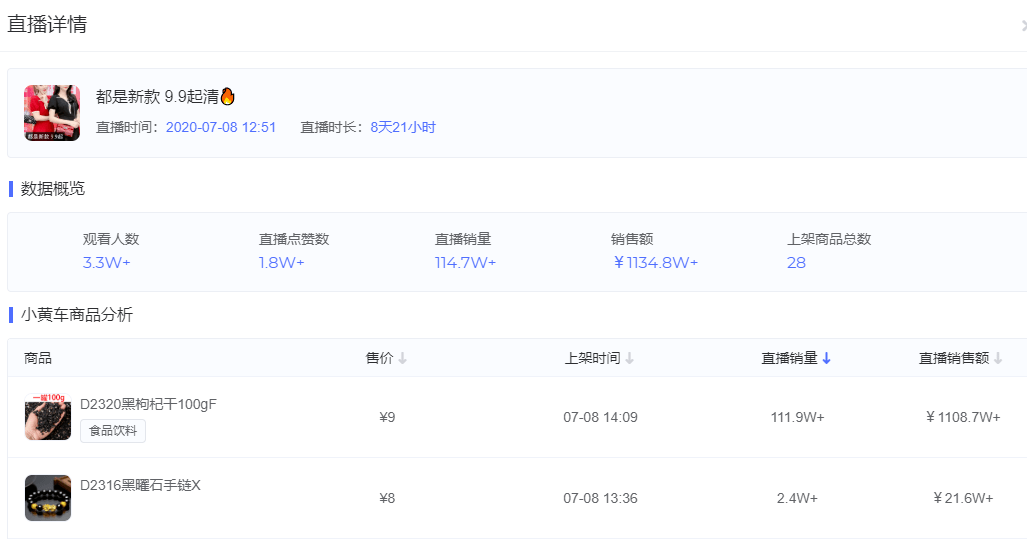Click the livestream cover thumbnail

(x=52, y=113)
